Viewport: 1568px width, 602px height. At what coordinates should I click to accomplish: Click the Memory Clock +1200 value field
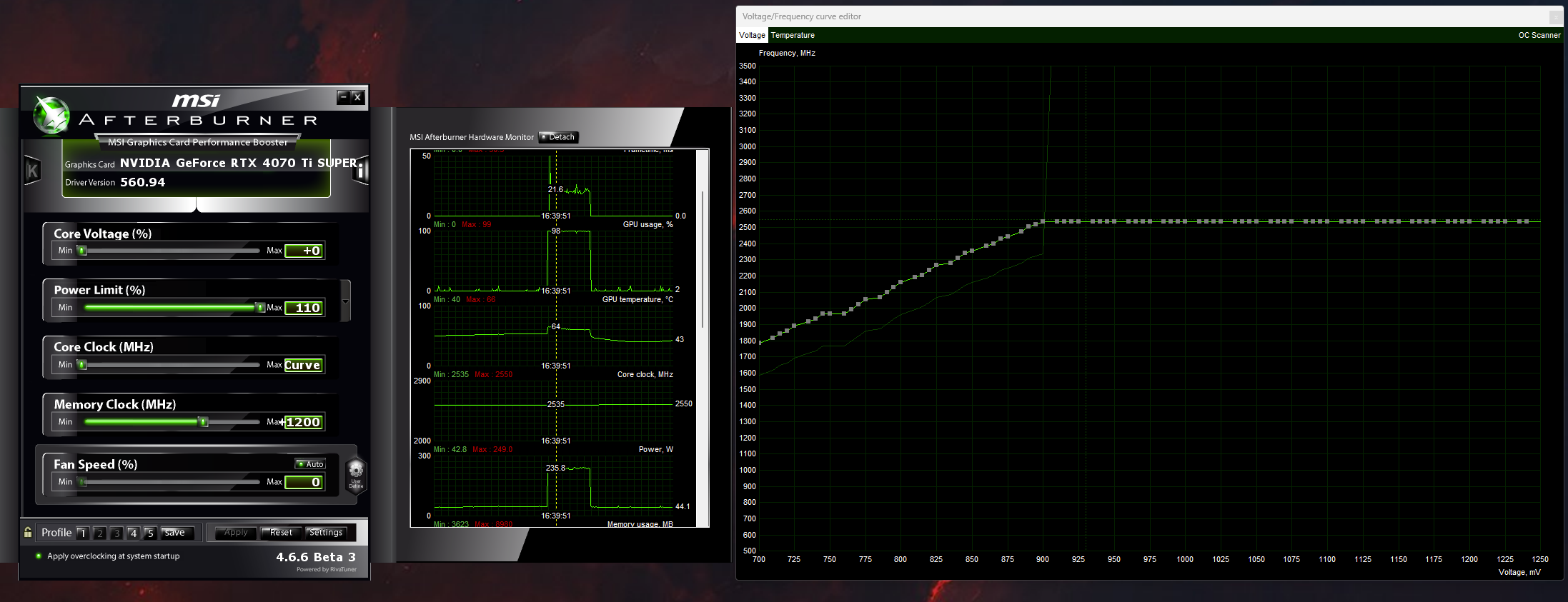304,422
